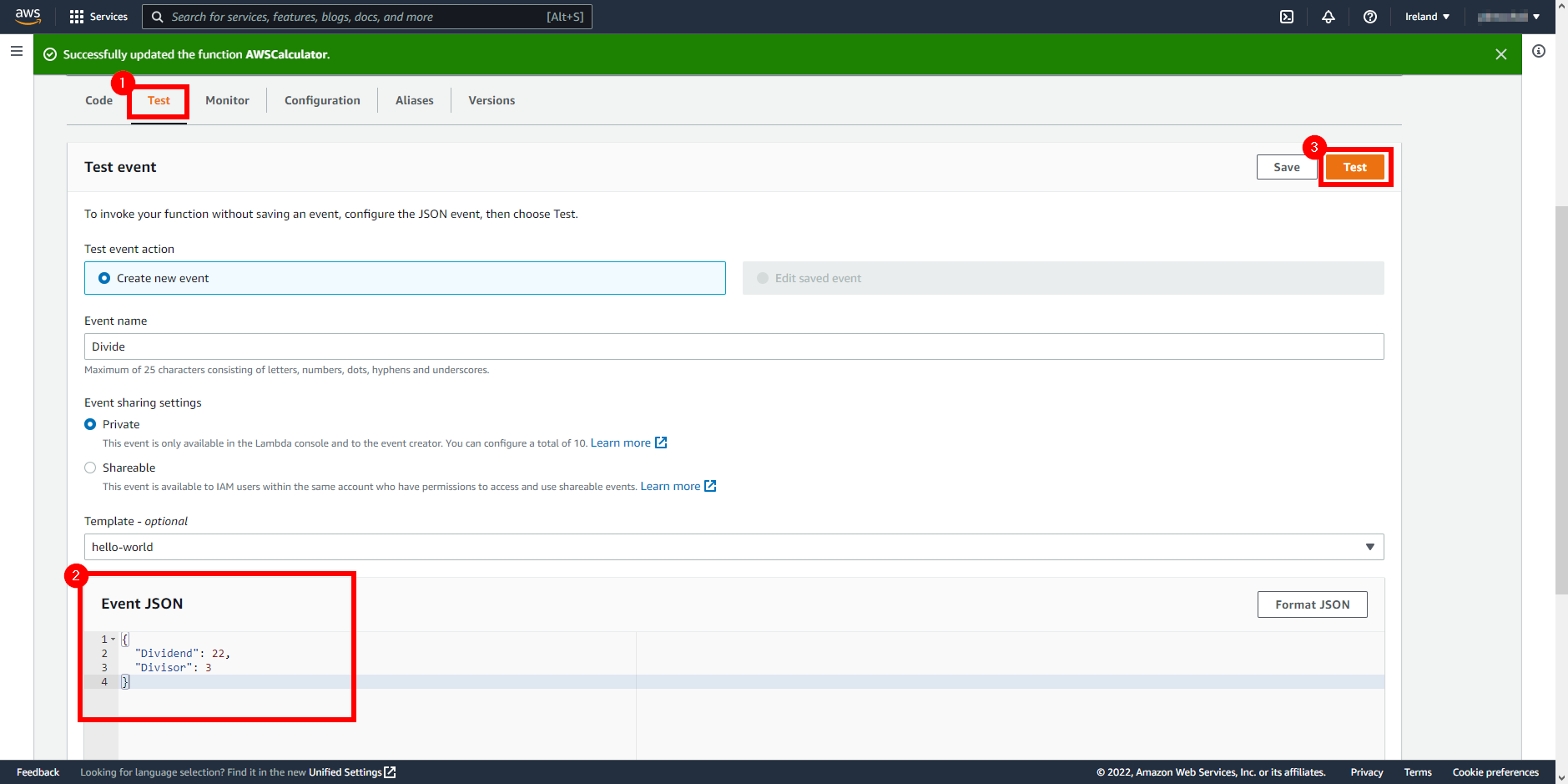Expand the account name menu
Screen dimensions: 1568x784
point(1509,17)
